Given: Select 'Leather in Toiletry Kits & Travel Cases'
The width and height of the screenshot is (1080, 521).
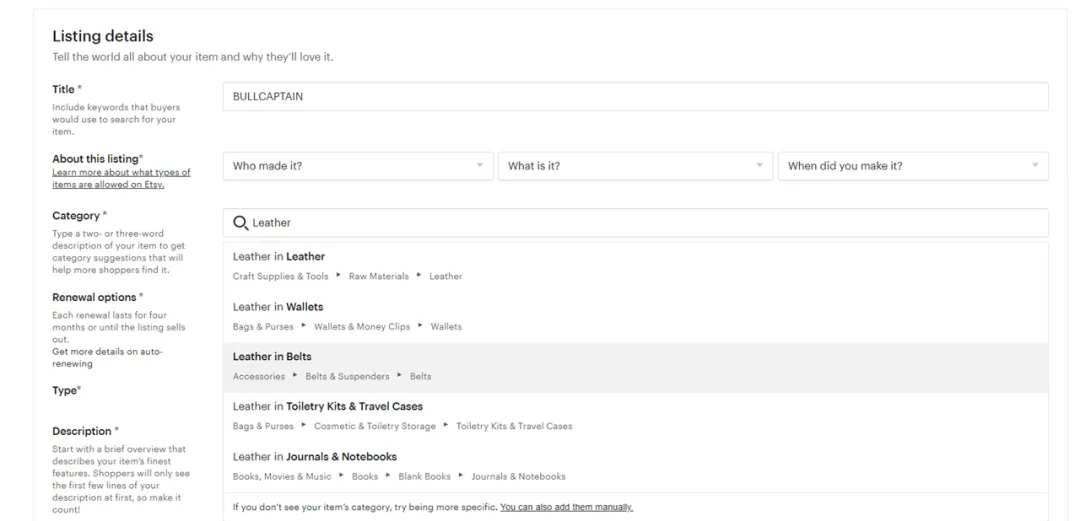Looking at the screenshot, I should (328, 407).
